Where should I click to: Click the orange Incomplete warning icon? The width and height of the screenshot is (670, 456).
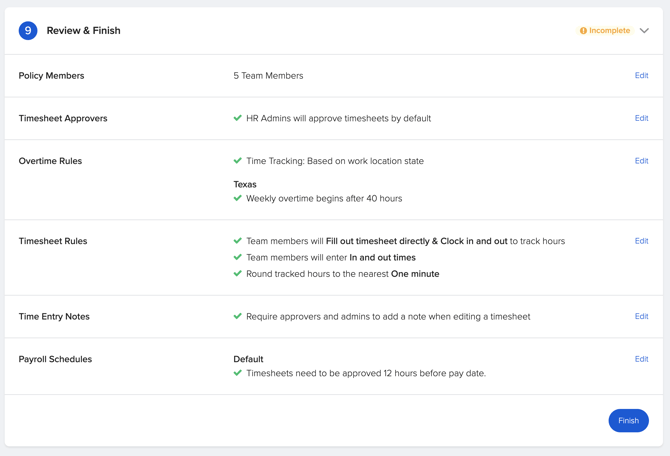click(583, 31)
